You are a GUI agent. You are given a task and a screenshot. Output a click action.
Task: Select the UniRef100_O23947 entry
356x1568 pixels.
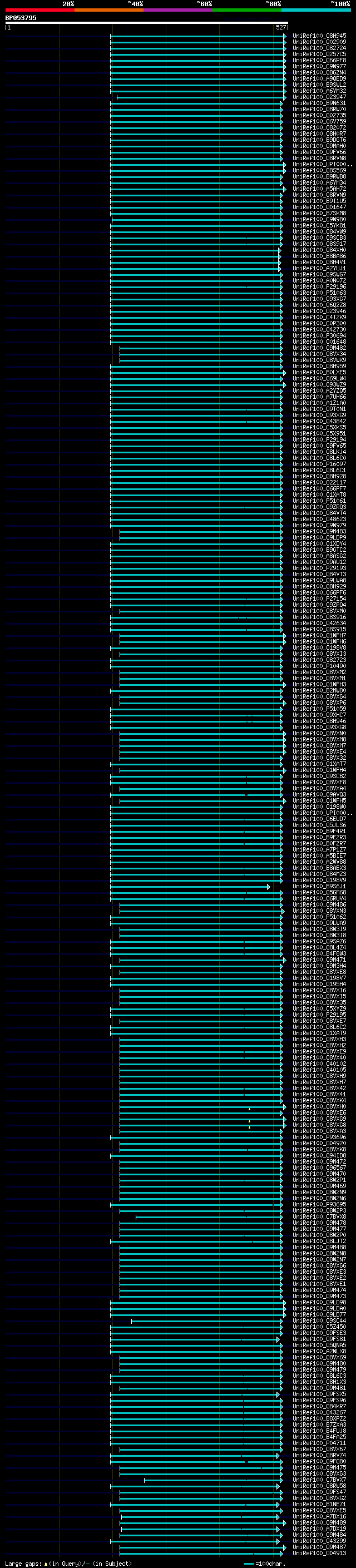click(319, 97)
